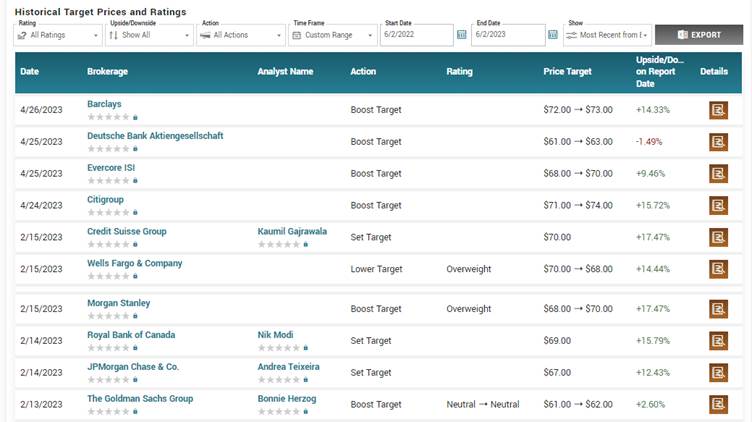Open analyst Nik Modi's profile link
The width and height of the screenshot is (752, 422).
pyautogui.click(x=275, y=335)
